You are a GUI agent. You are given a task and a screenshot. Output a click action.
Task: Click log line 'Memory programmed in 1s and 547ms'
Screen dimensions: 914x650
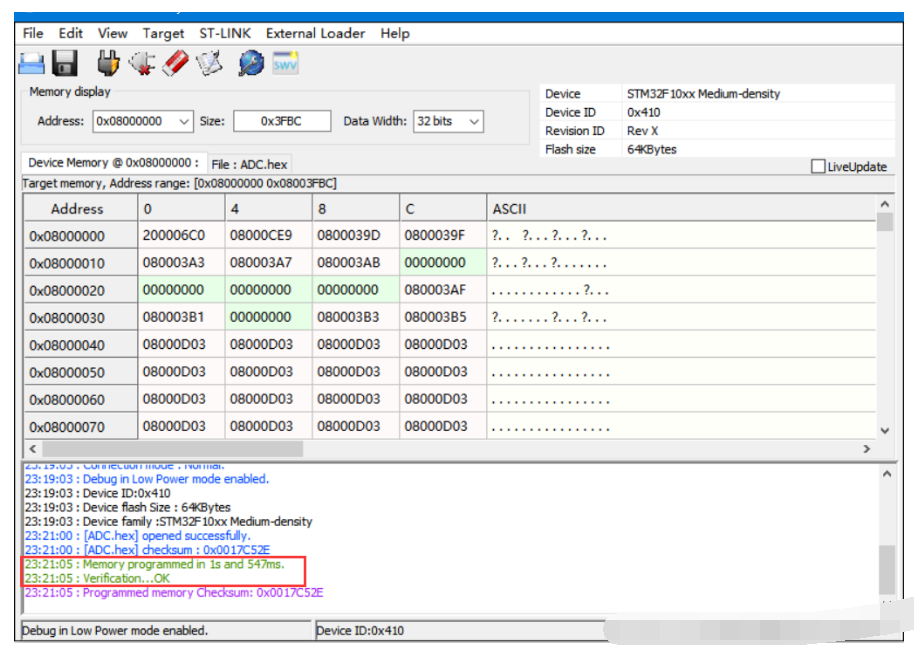[x=154, y=564]
